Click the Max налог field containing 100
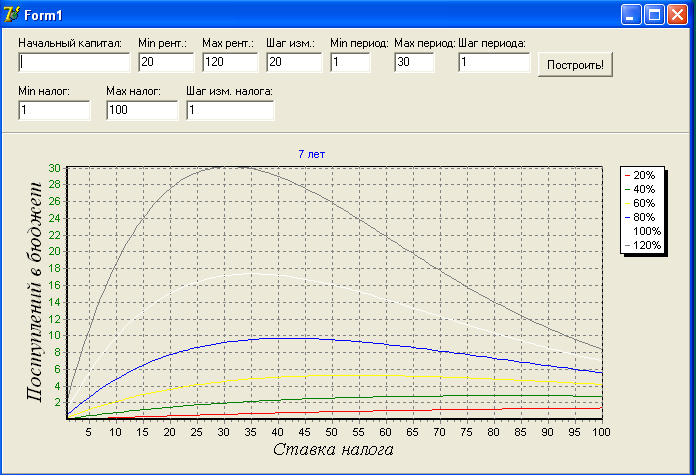The image size is (696, 475). pos(142,110)
